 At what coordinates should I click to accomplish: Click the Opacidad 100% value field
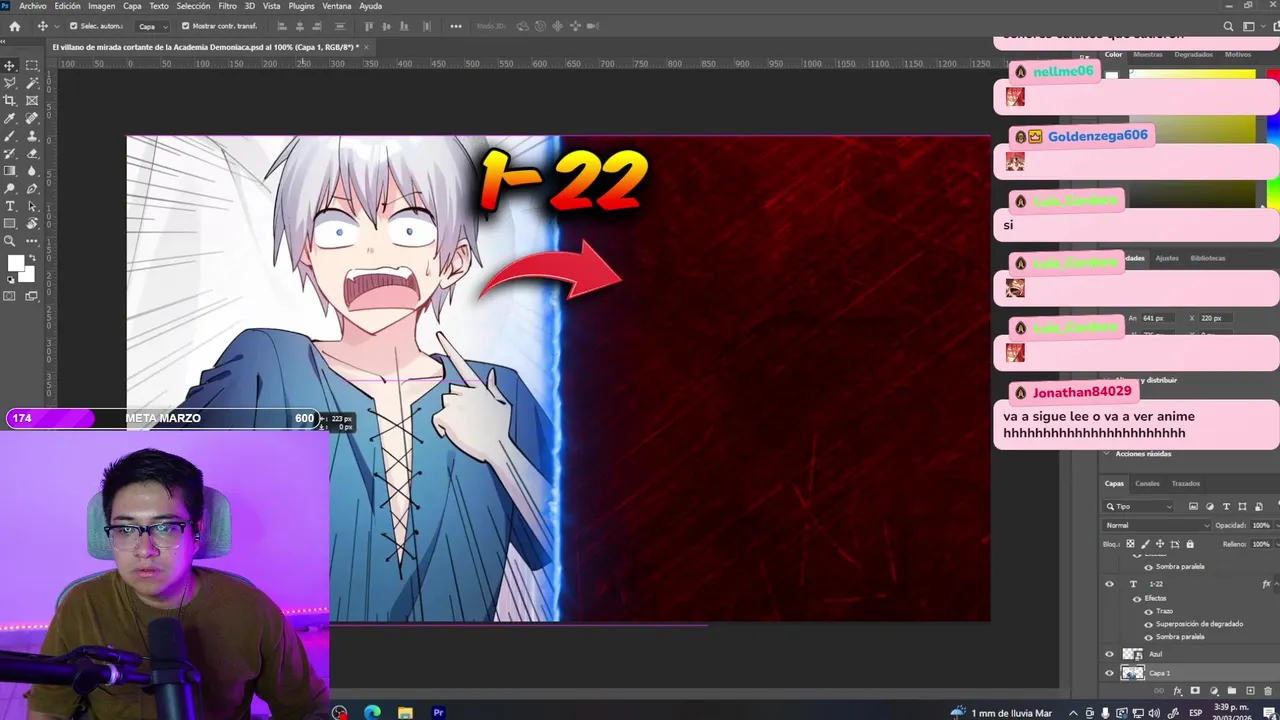(x=1261, y=525)
